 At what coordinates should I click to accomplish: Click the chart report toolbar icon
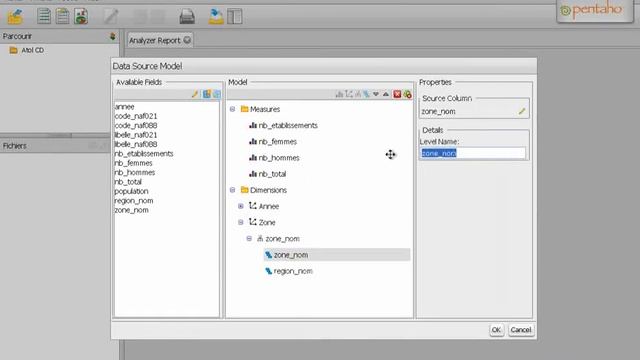coord(81,16)
